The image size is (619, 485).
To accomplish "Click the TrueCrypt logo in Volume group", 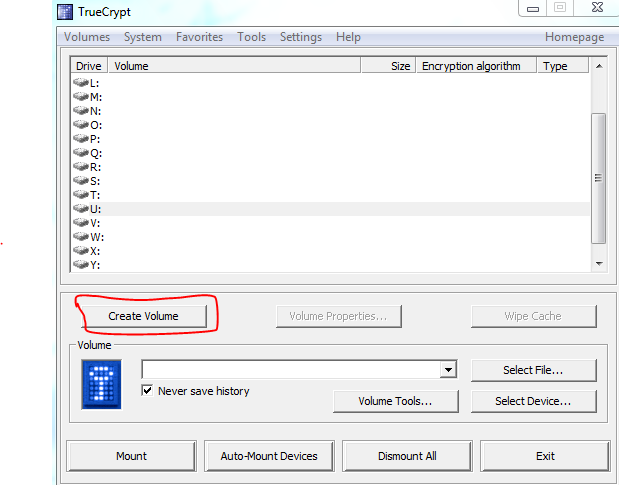I will coord(101,384).
